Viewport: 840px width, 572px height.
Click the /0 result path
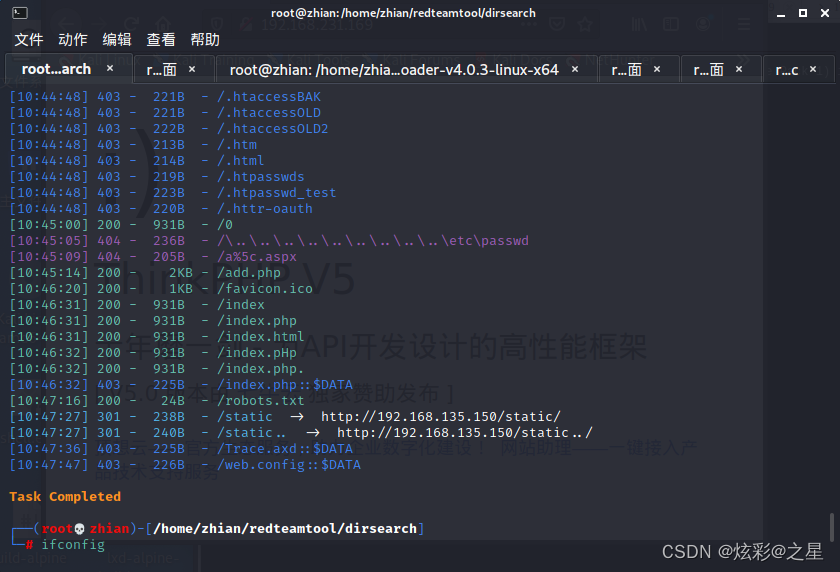225,225
